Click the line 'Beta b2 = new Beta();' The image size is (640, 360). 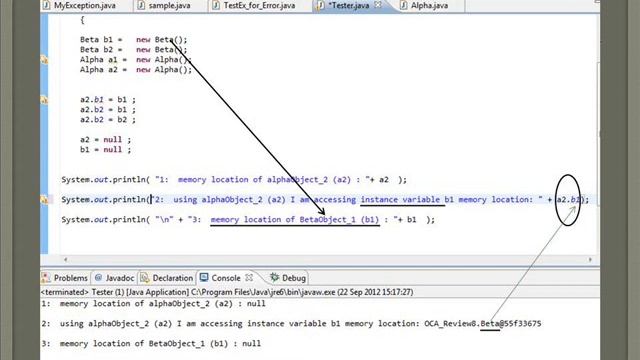point(133,50)
